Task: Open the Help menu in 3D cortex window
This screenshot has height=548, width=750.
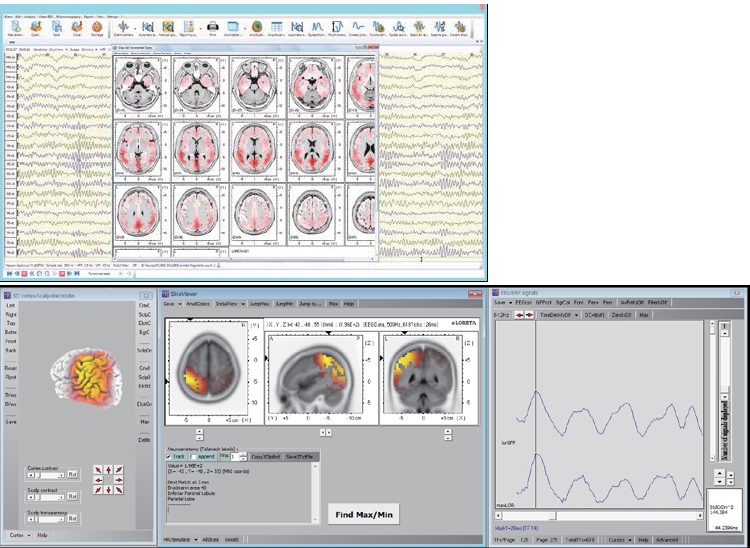Action: pyautogui.click(x=43, y=535)
